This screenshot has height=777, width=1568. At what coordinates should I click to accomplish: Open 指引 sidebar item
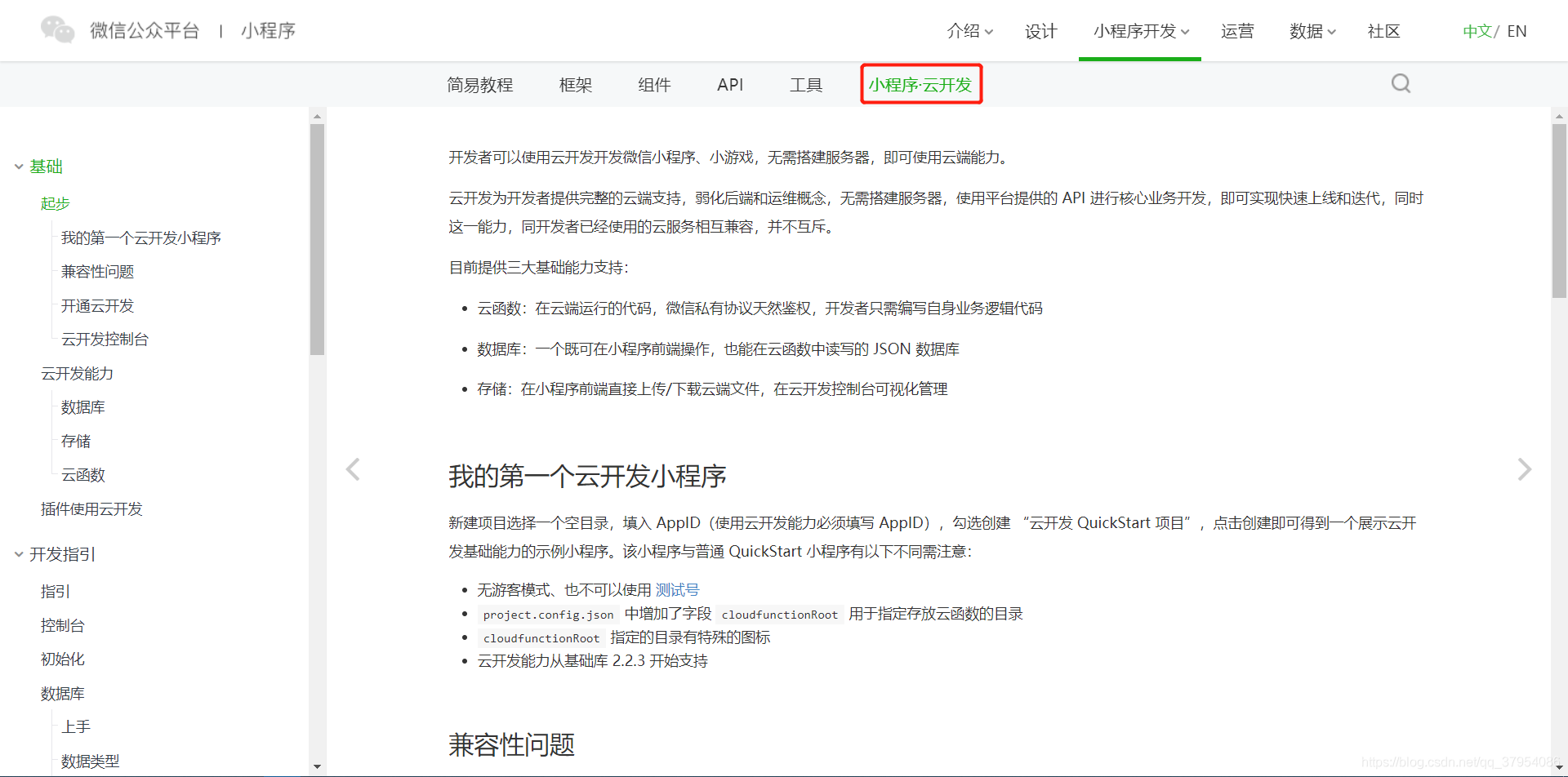point(56,591)
